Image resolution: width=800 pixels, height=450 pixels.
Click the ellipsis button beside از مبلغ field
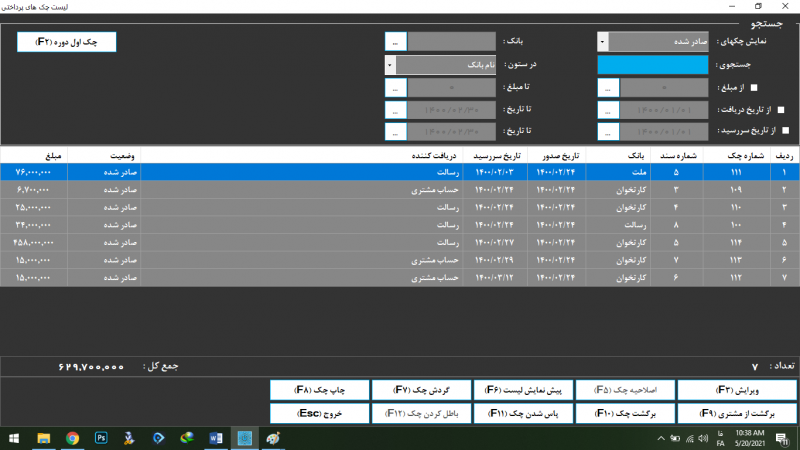(x=608, y=88)
